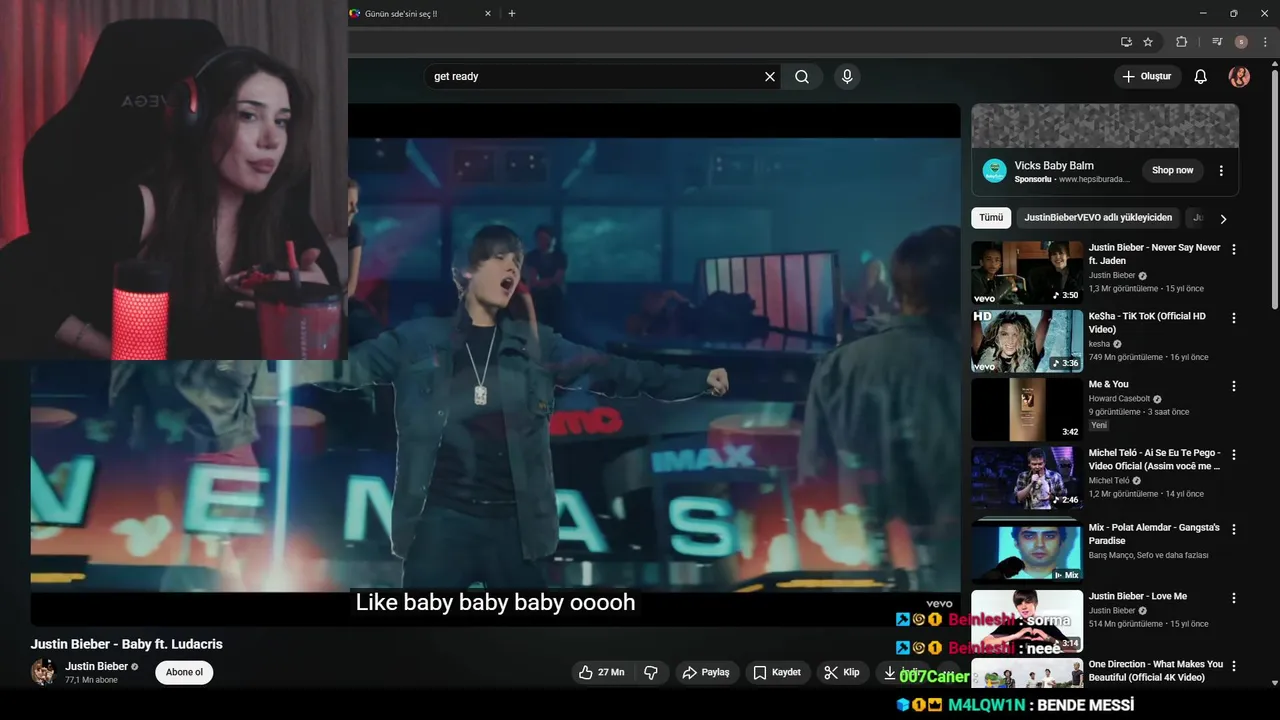Open menu for One Direction video
Viewport: 1280px width, 720px height.
click(1234, 666)
